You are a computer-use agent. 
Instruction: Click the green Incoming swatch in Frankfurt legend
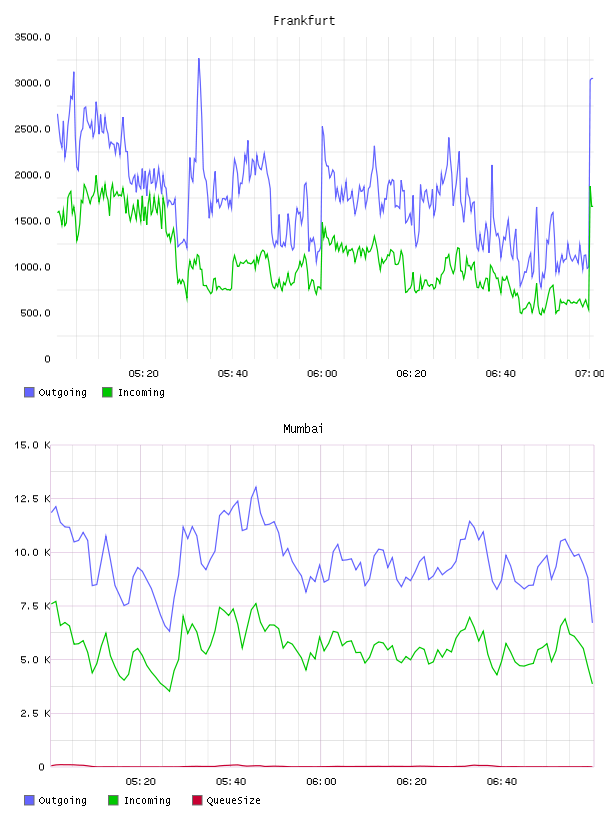(107, 392)
